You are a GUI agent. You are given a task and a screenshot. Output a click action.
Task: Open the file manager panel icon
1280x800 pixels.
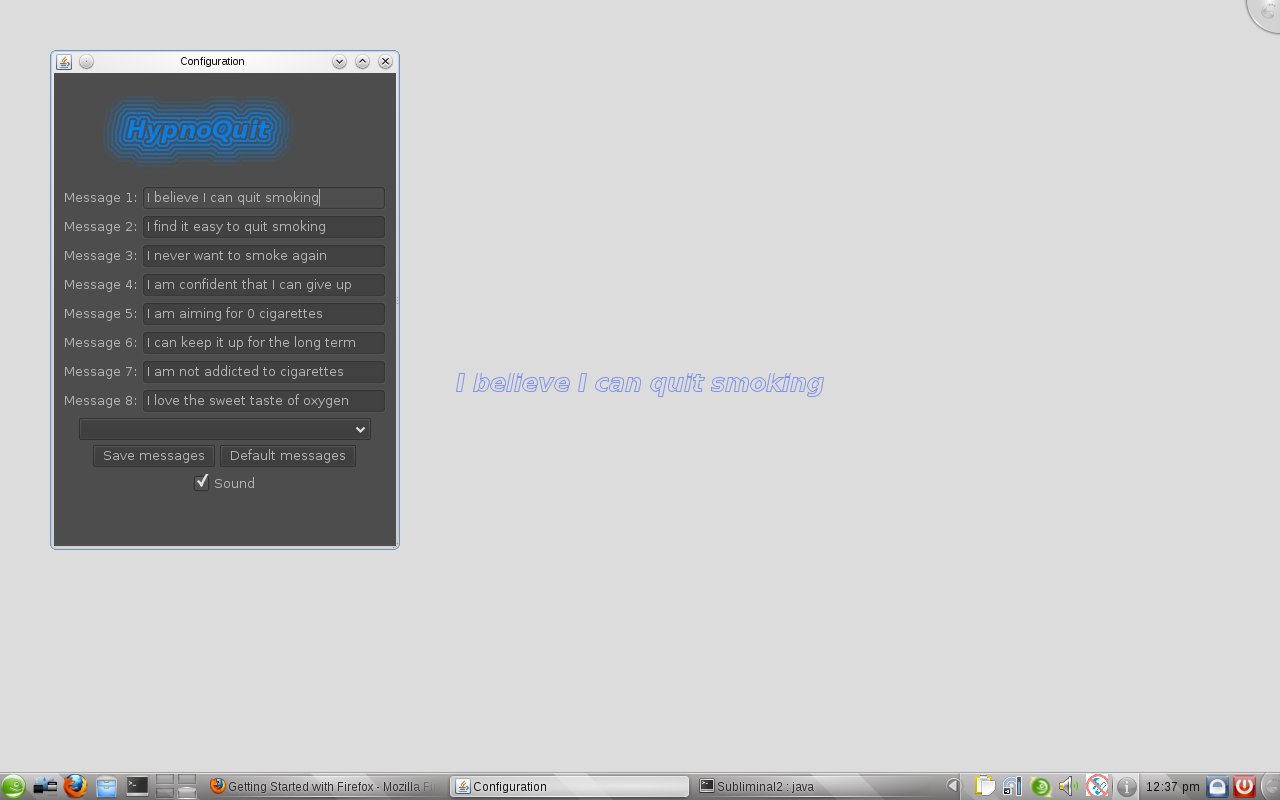[106, 787]
